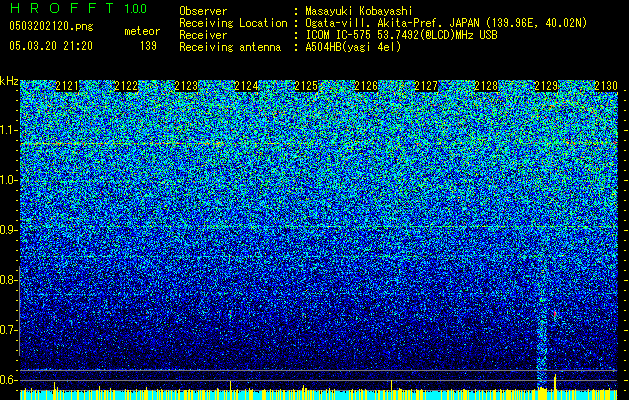Click the 'meteor' label
The height and width of the screenshot is (400, 629).
click(142, 31)
